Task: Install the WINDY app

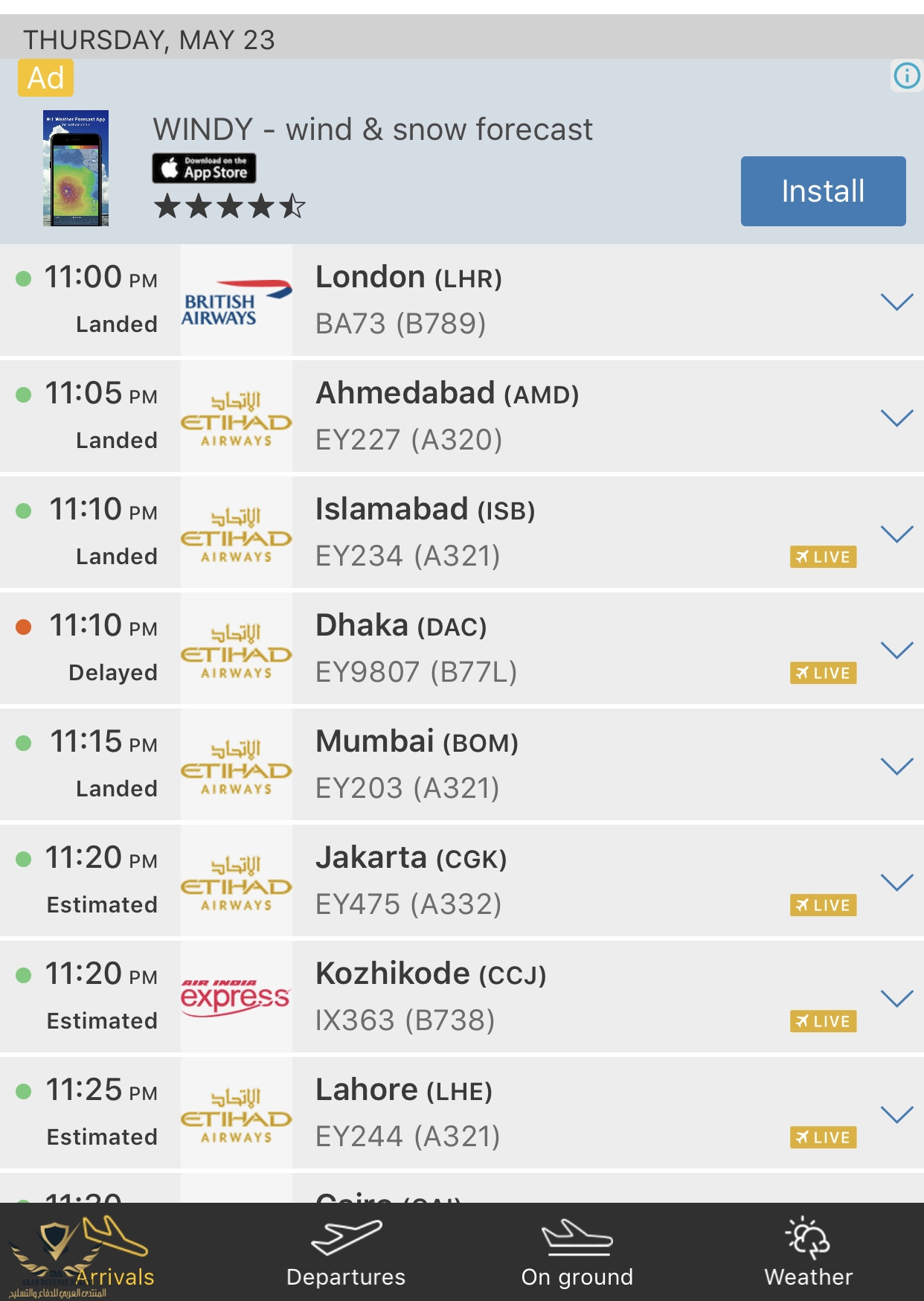Action: pyautogui.click(x=823, y=191)
